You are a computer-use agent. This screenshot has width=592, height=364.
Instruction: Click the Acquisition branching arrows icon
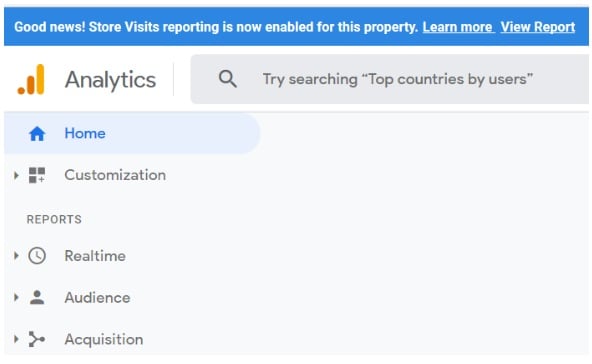(x=37, y=339)
